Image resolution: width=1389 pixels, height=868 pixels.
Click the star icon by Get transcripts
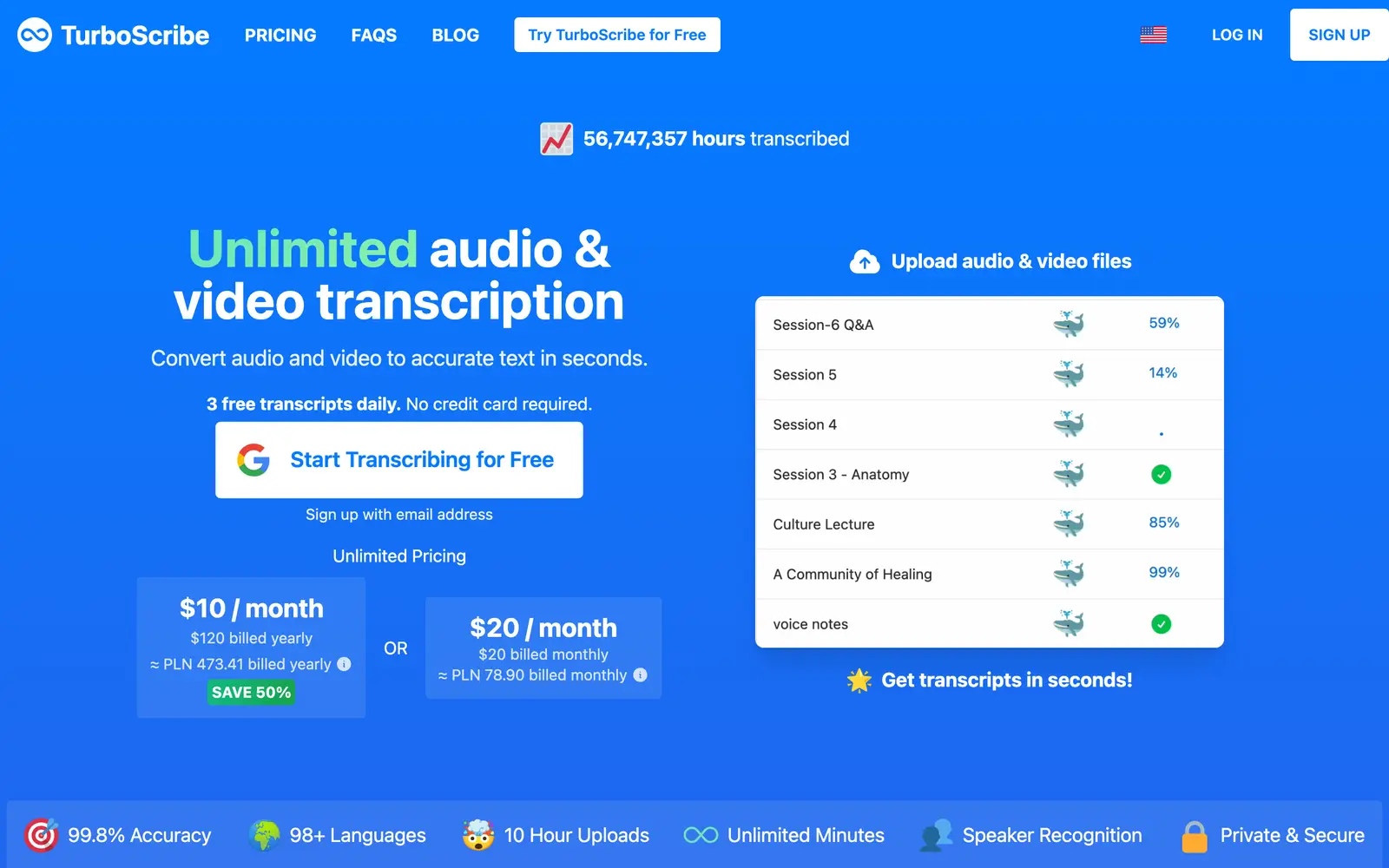859,681
